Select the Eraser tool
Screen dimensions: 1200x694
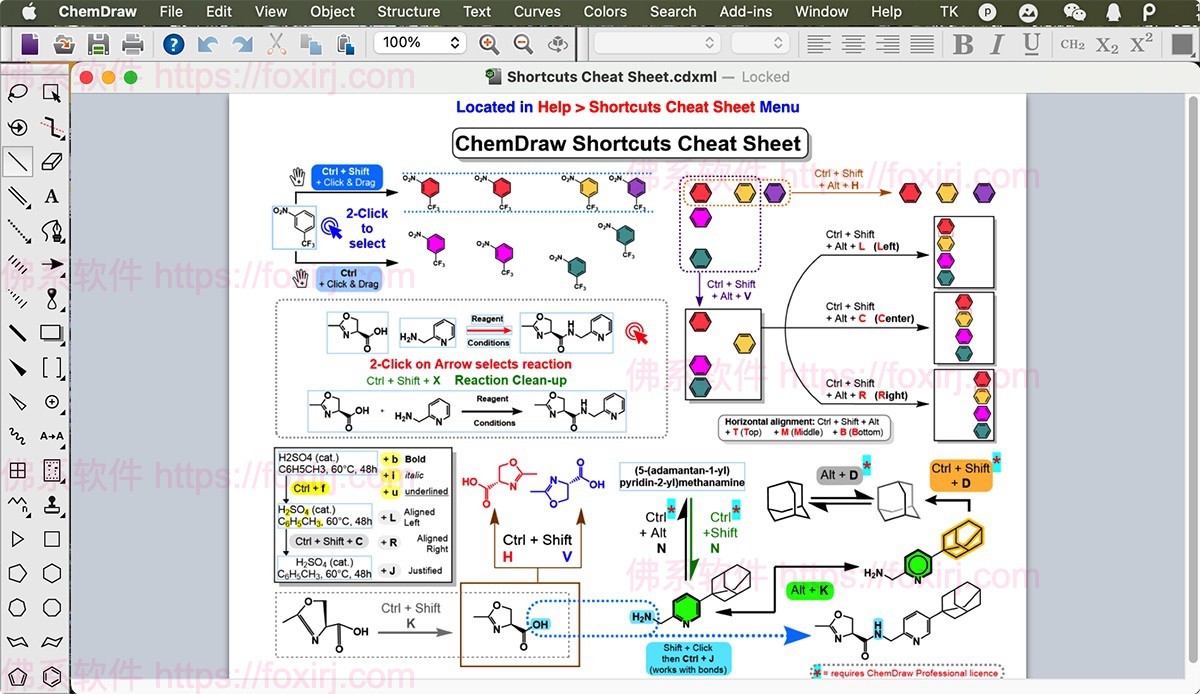pyautogui.click(x=52, y=161)
